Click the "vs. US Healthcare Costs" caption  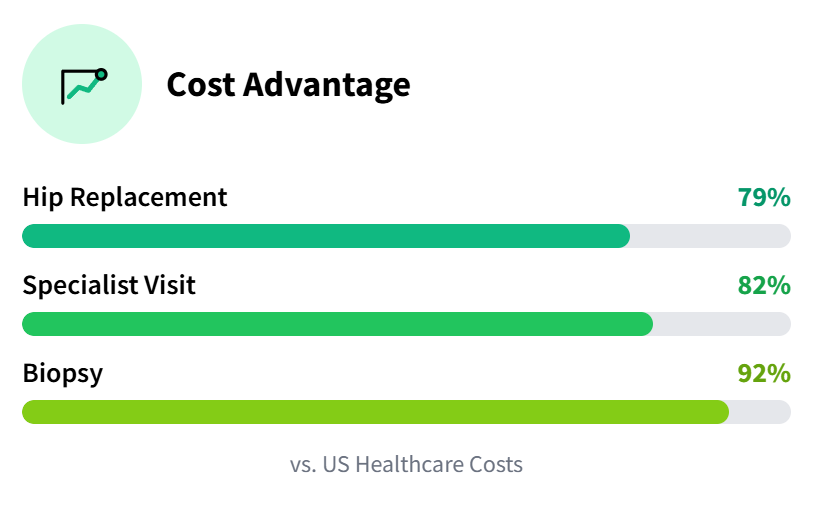point(406,465)
